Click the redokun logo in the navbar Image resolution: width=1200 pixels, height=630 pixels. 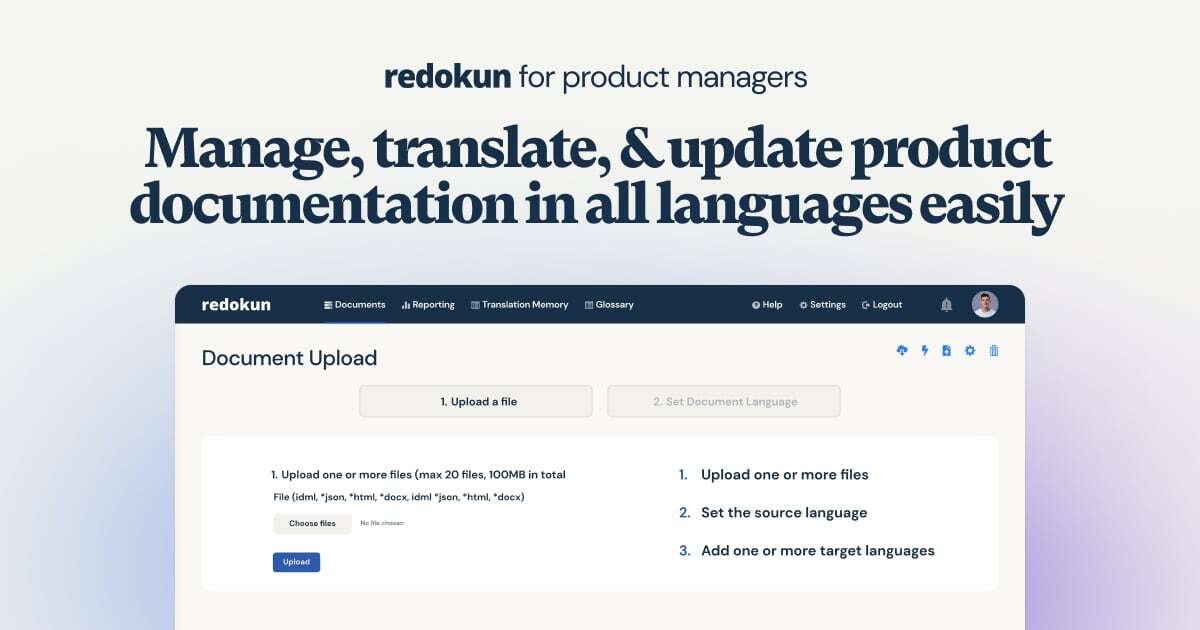tap(236, 305)
